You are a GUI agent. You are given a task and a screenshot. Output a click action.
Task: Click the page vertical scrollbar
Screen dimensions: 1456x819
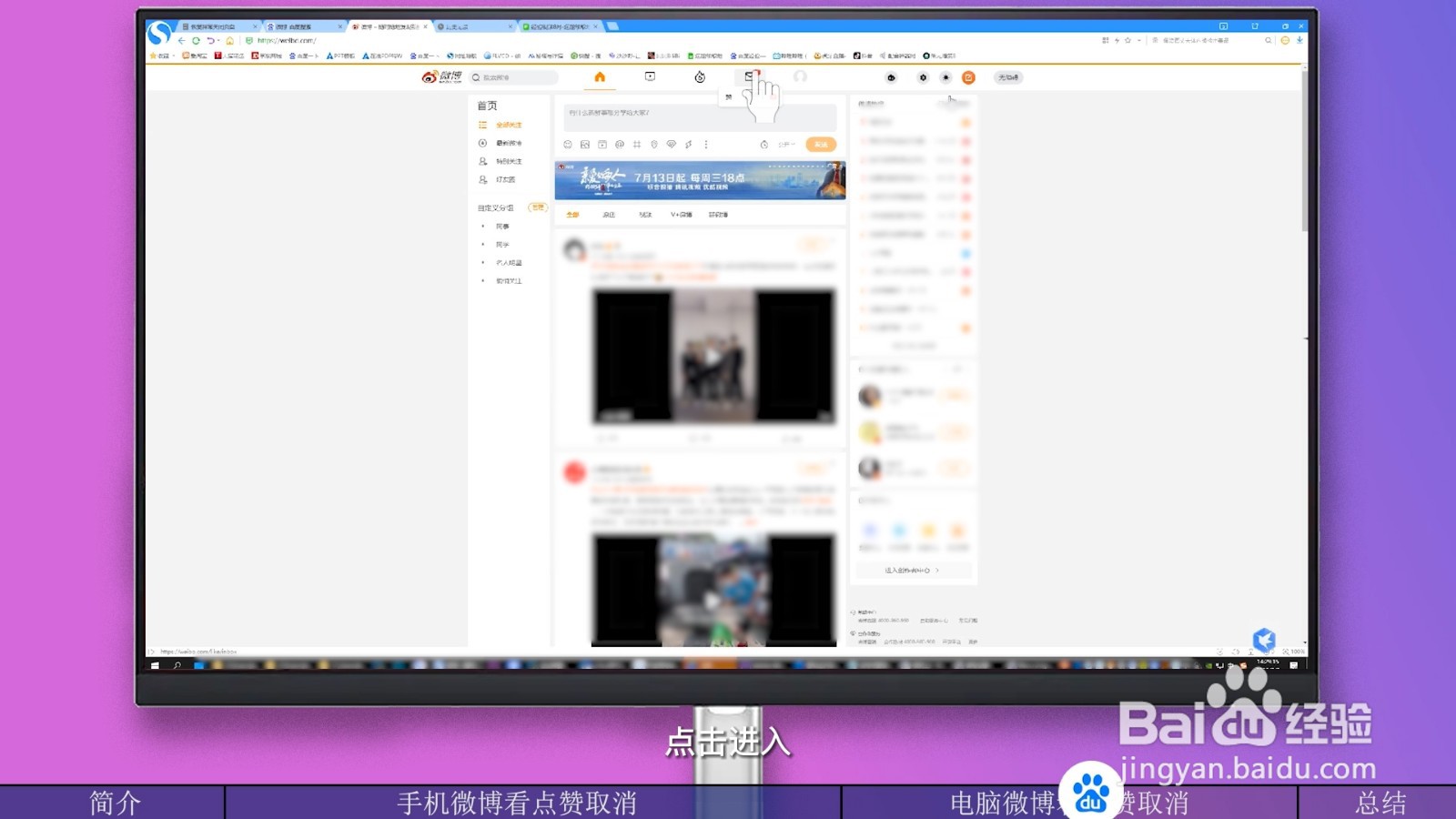(1305, 150)
